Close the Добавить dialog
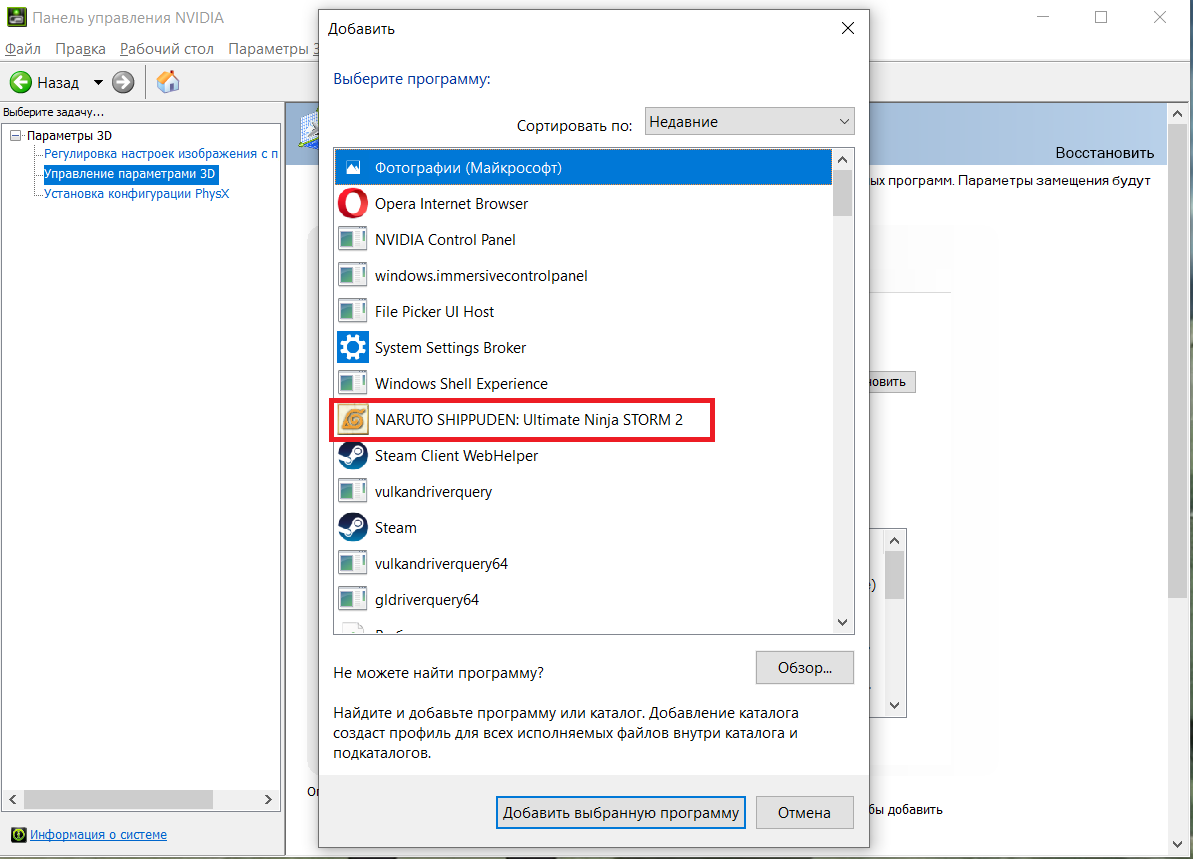 [x=848, y=28]
